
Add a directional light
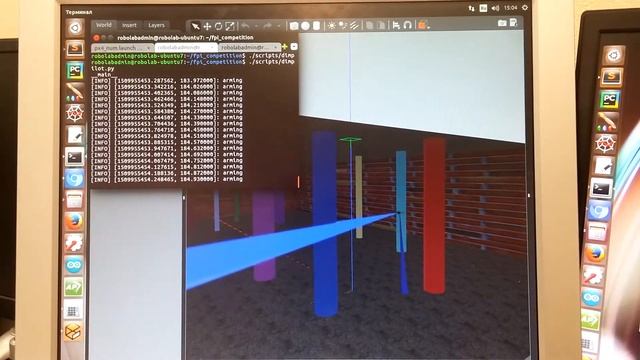click(x=354, y=26)
